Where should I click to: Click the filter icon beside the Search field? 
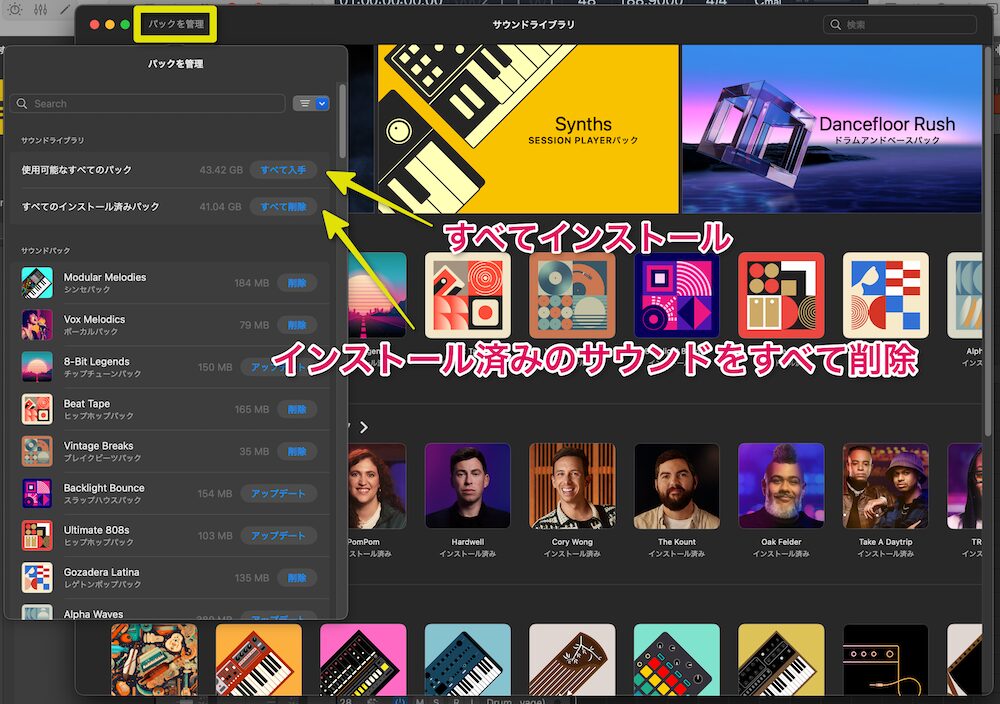pyautogui.click(x=305, y=103)
